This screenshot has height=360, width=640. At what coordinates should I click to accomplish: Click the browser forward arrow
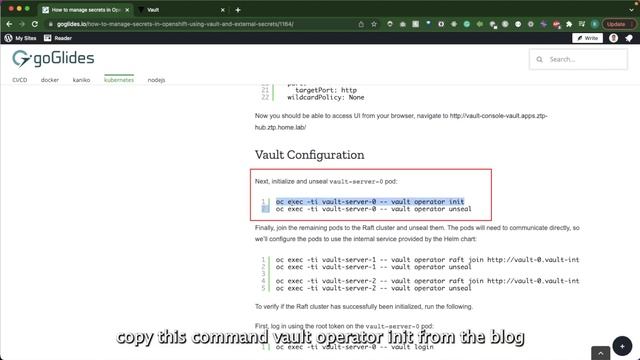(x=22, y=24)
